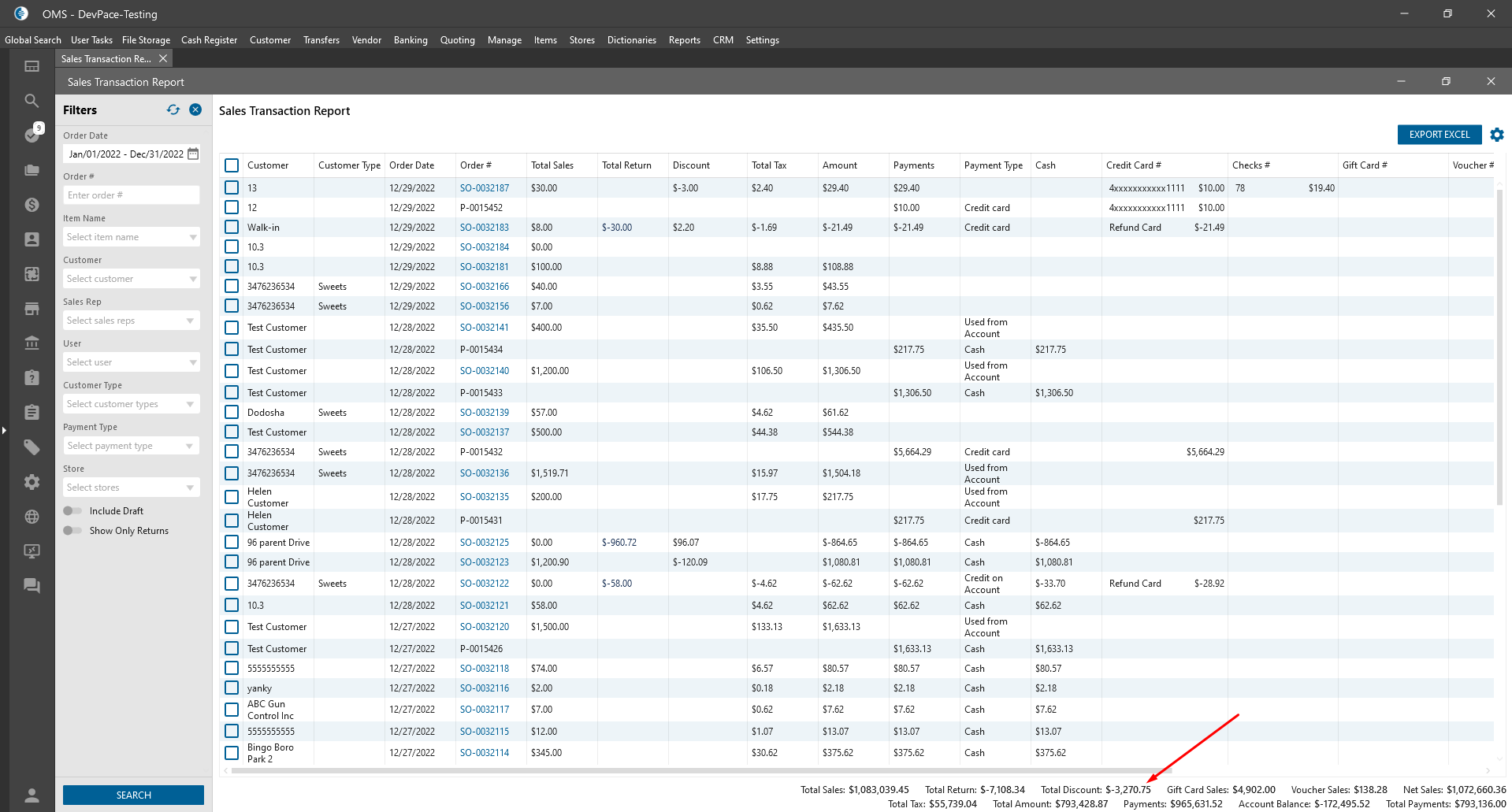Open order link SO-0032187
Image resolution: width=1512 pixels, height=812 pixels.
[484, 188]
